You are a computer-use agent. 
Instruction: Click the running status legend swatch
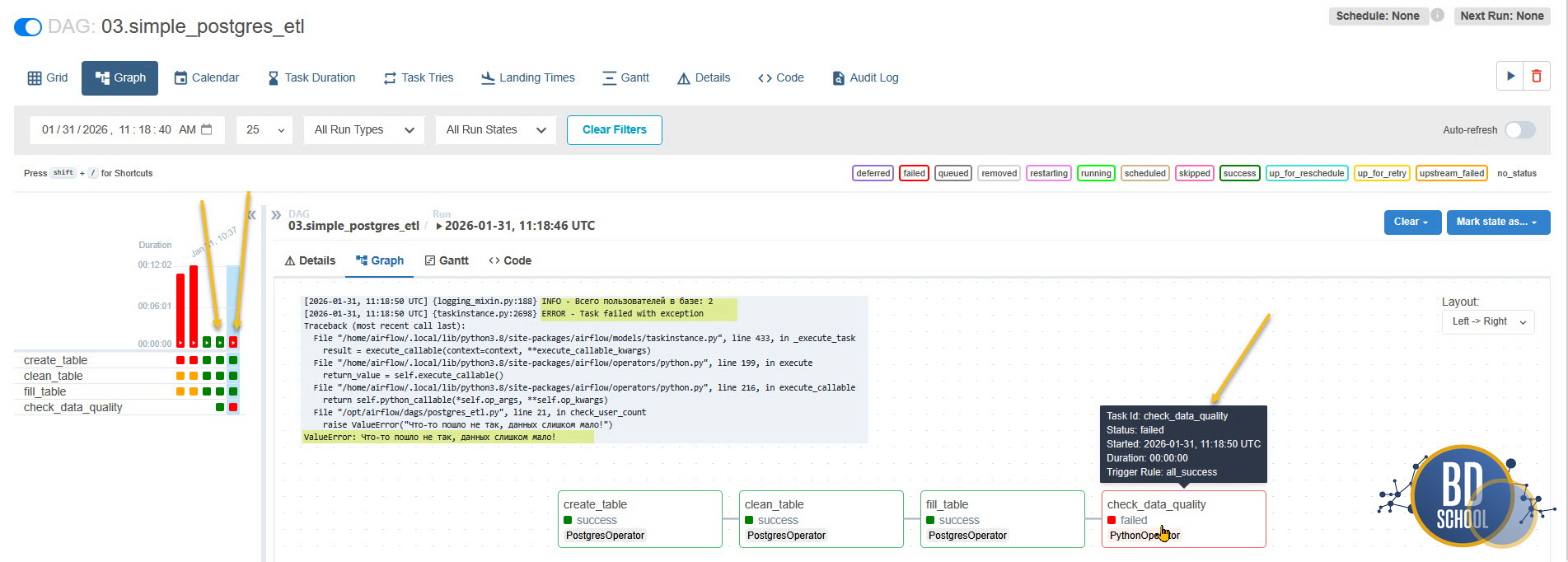point(1096,173)
